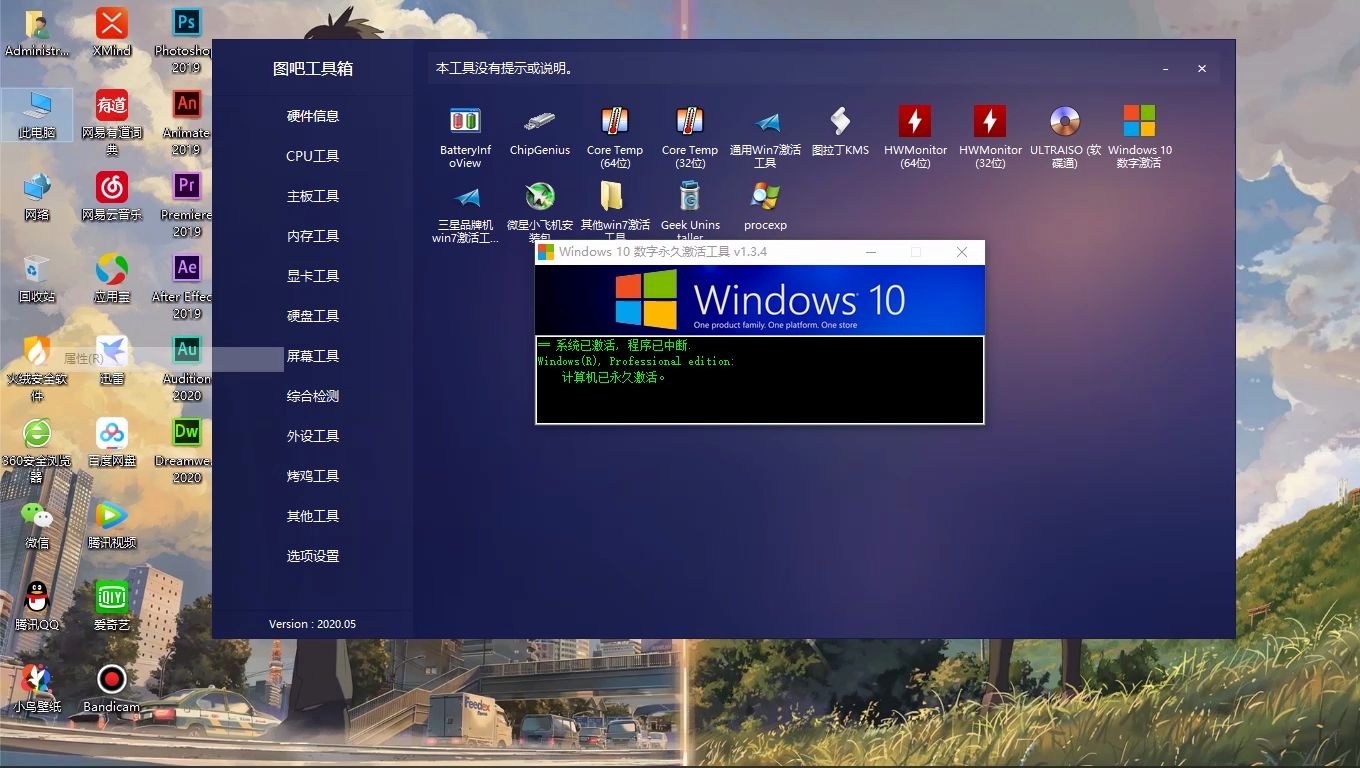Select the After Effects 2019 desktop shortcut
This screenshot has height=768, width=1360.
click(x=186, y=286)
